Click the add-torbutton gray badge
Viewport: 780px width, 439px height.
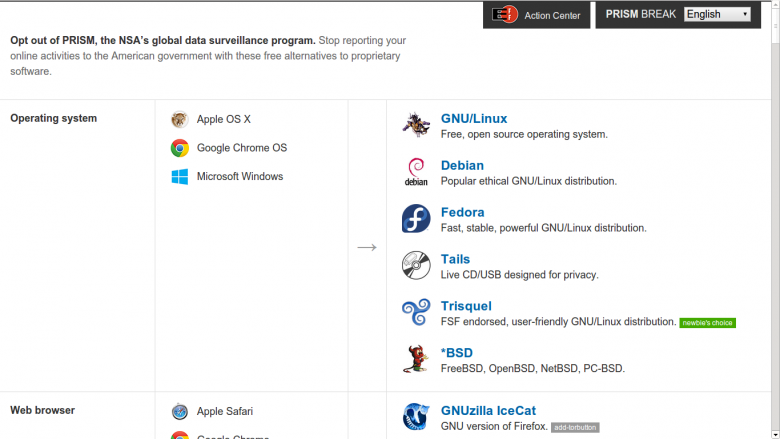point(575,428)
